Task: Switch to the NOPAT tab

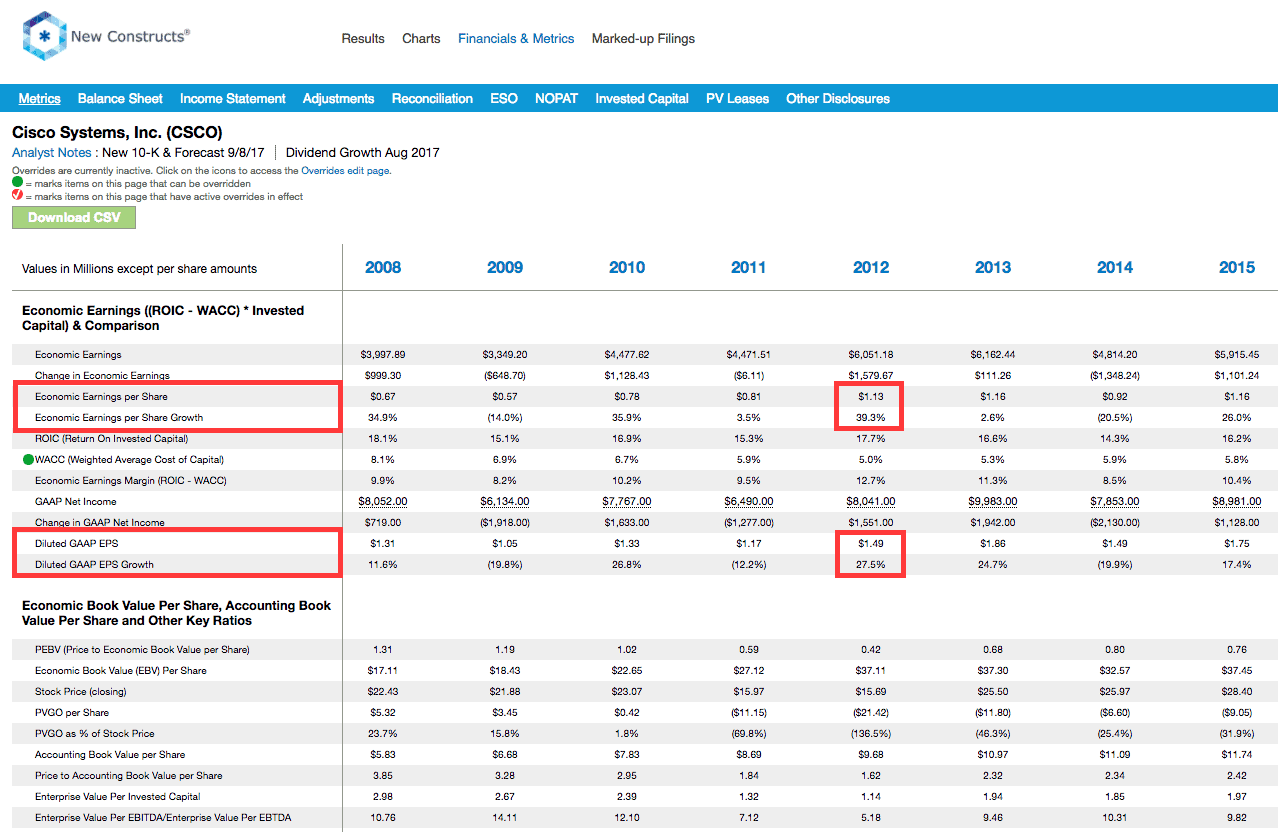Action: tap(556, 98)
